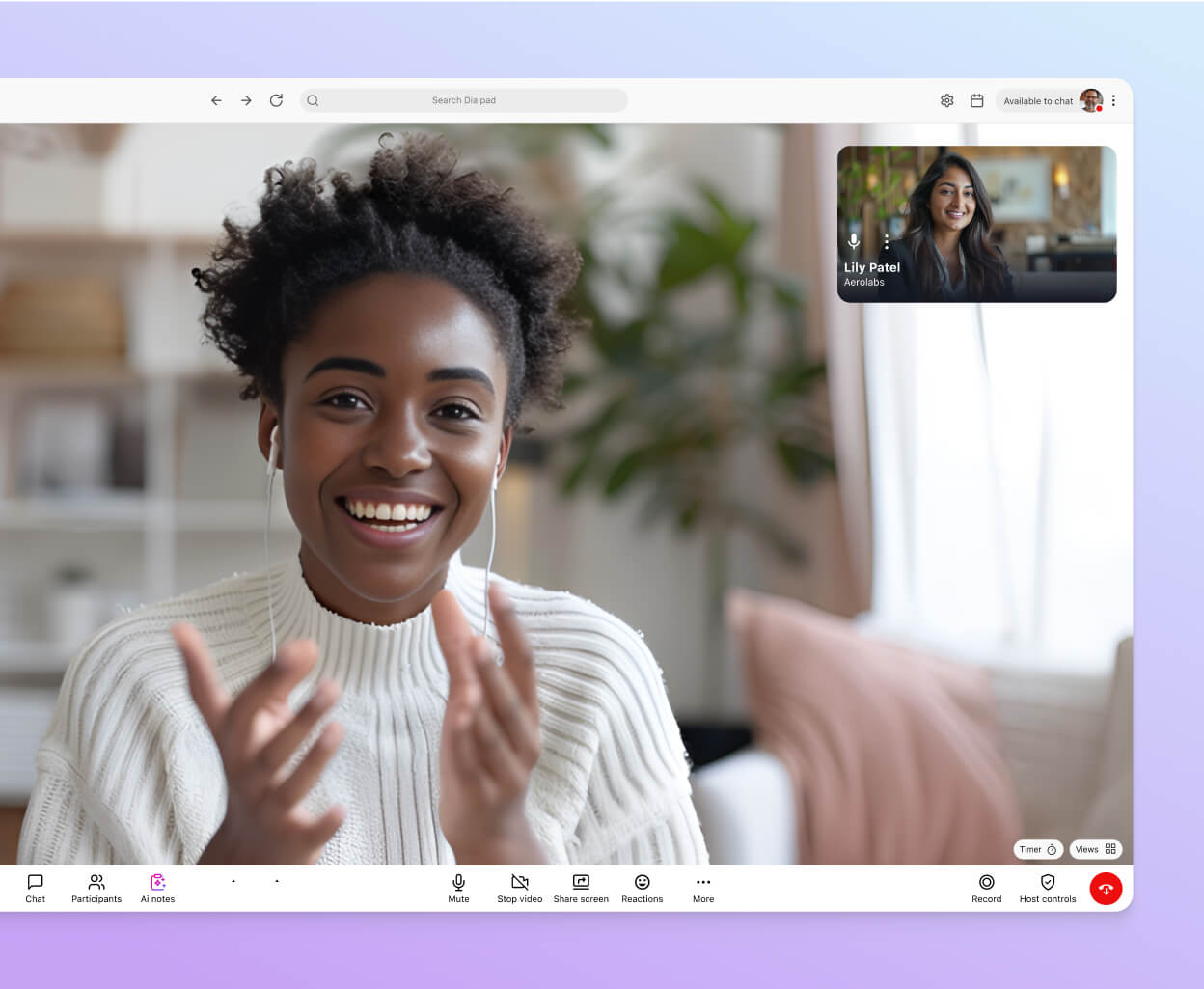The height and width of the screenshot is (989, 1204).
Task: Mute your microphone
Action: point(458,882)
